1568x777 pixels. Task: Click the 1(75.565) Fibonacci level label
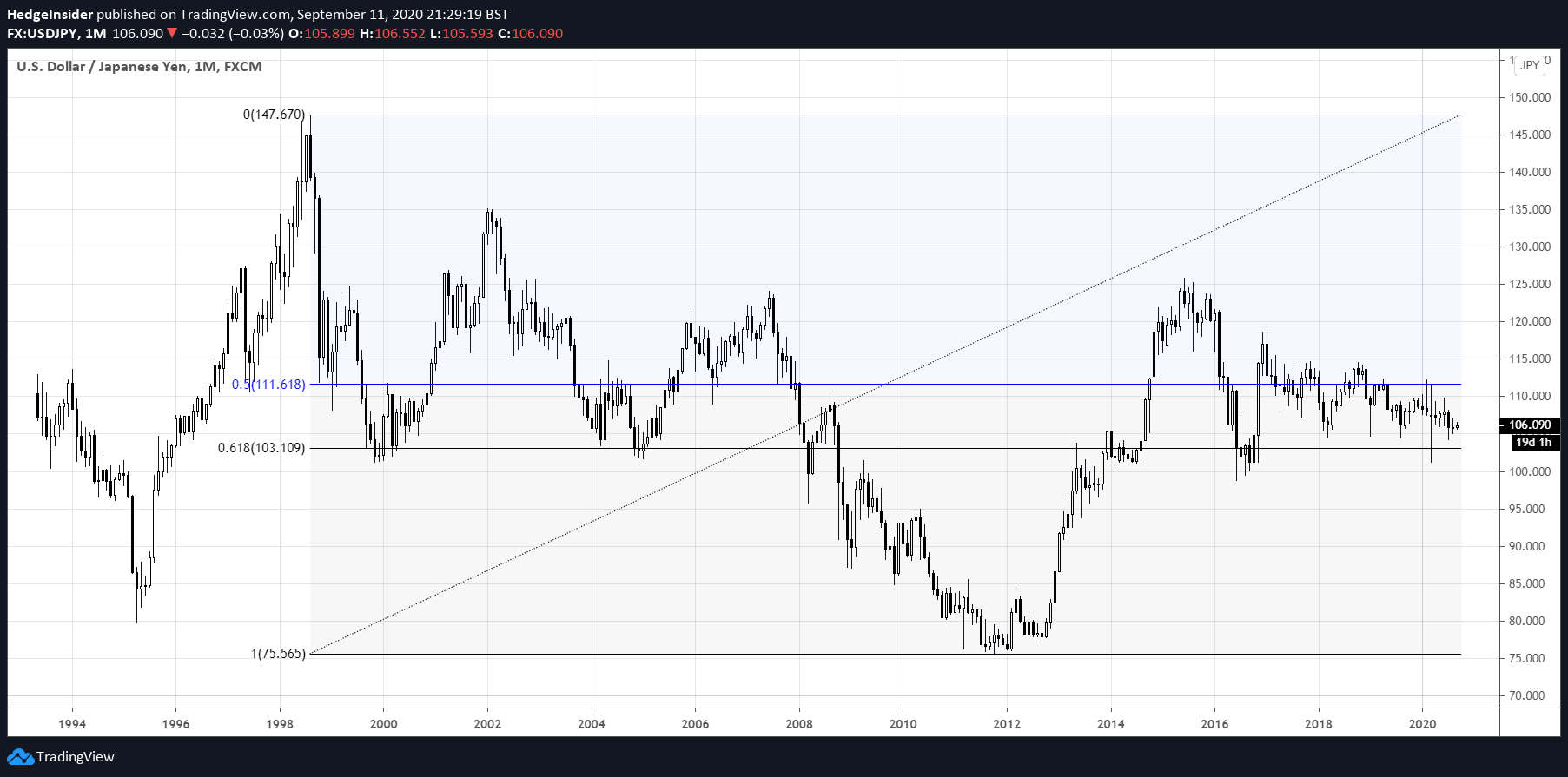click(278, 654)
